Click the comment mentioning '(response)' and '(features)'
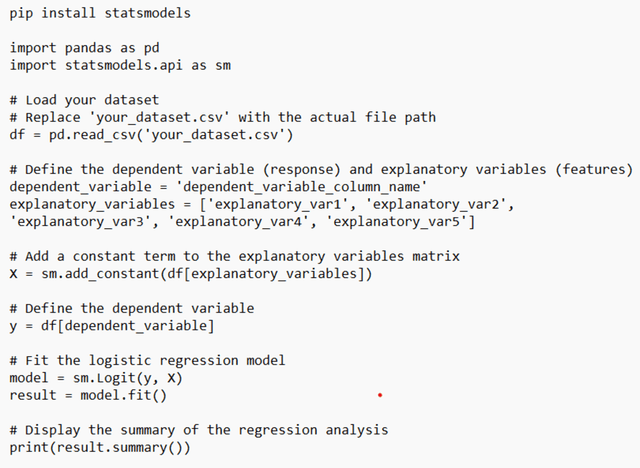 (320, 169)
